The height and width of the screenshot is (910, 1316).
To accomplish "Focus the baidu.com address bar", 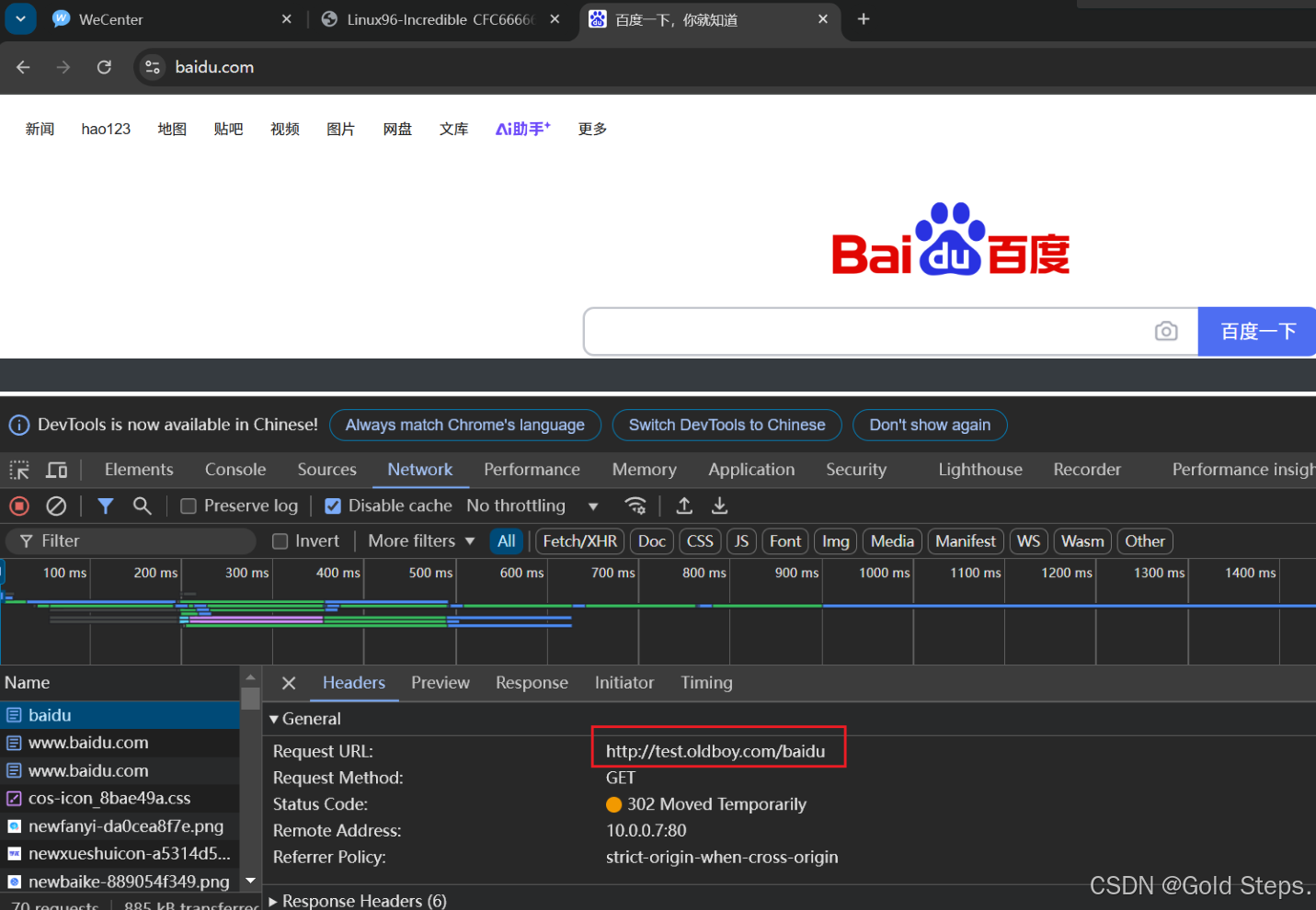I will pyautogui.click(x=727, y=67).
